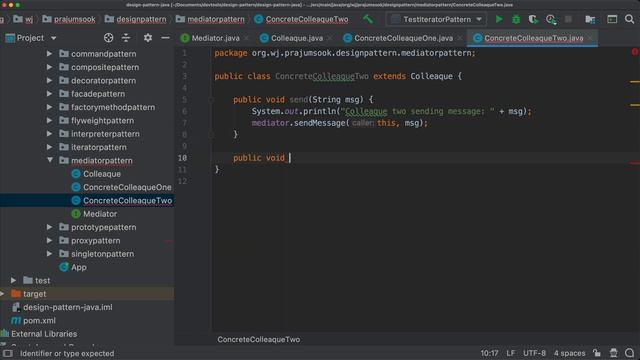Screen dimensions: 640x360
Task: Select ConcreteColleaqueTwo in project tree
Action: tap(127, 200)
